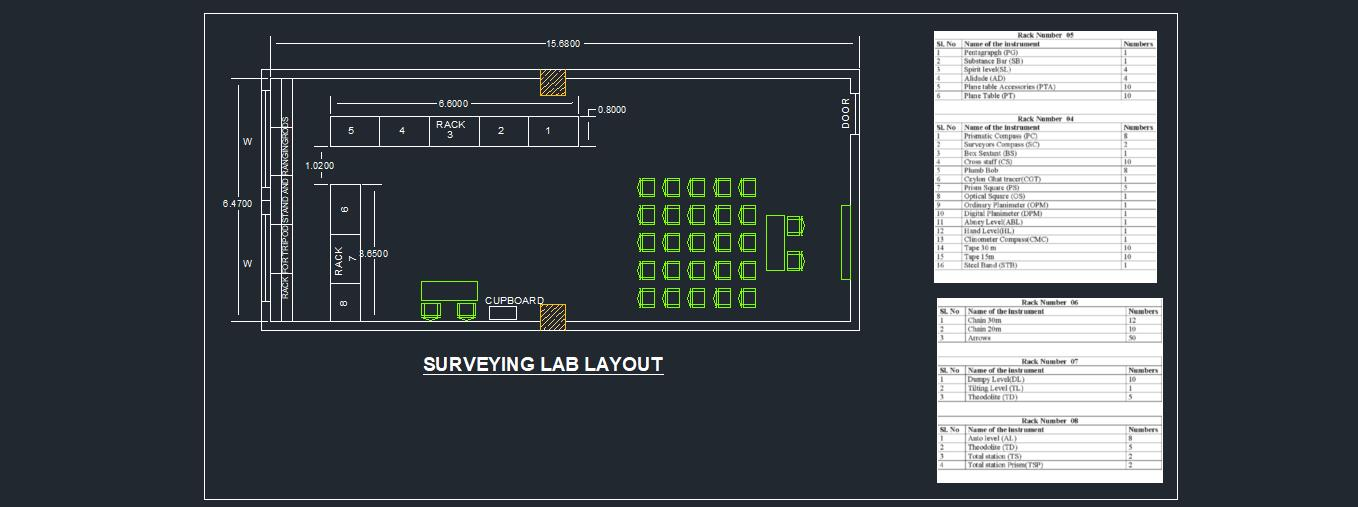This screenshot has height=507, width=1358.
Task: Select the Rack Number 06 table heading
Action: click(x=1049, y=302)
